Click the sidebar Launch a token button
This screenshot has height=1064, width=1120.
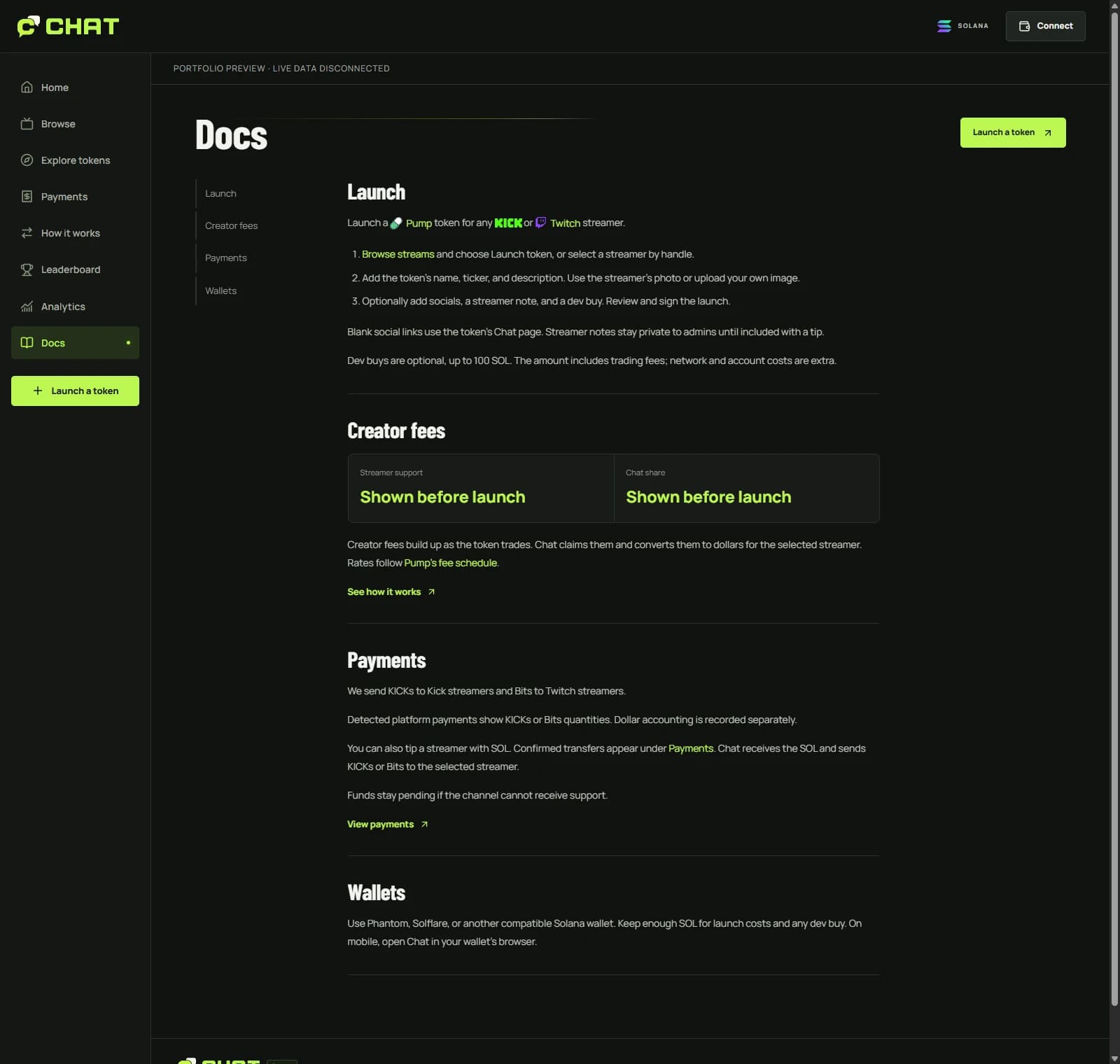point(75,391)
